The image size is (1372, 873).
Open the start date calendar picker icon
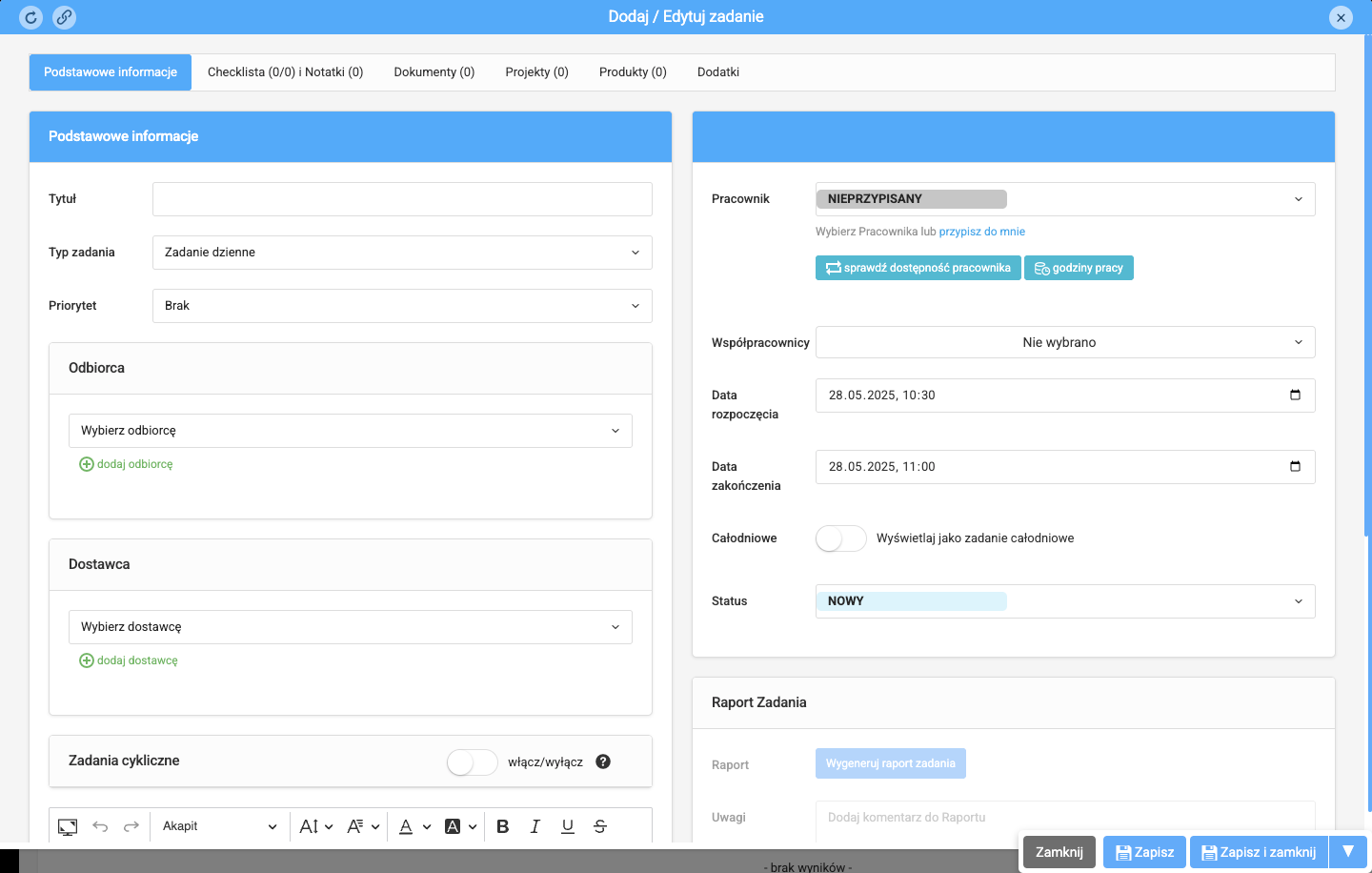coord(1295,396)
